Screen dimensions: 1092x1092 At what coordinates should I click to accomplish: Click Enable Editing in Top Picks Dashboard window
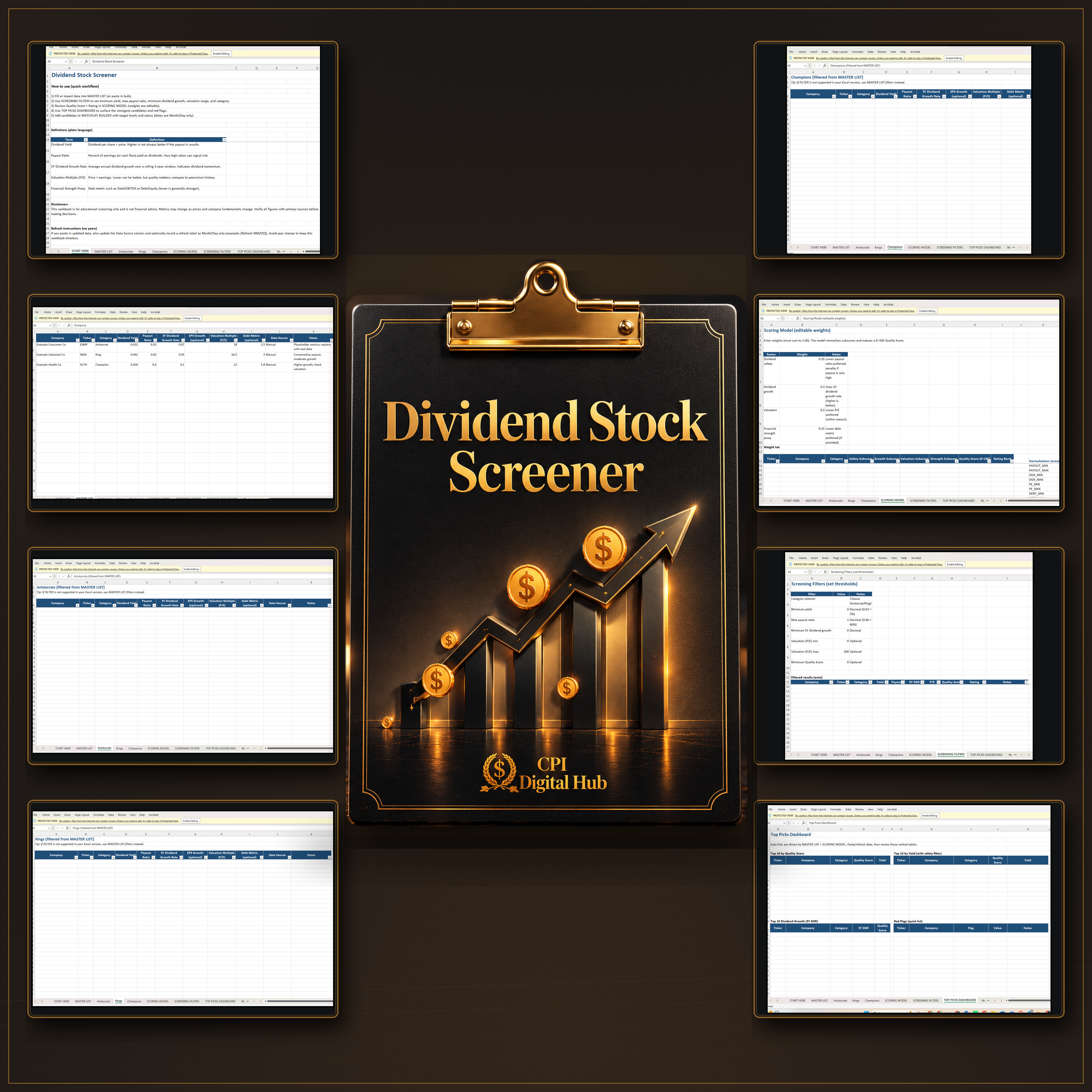click(x=930, y=816)
